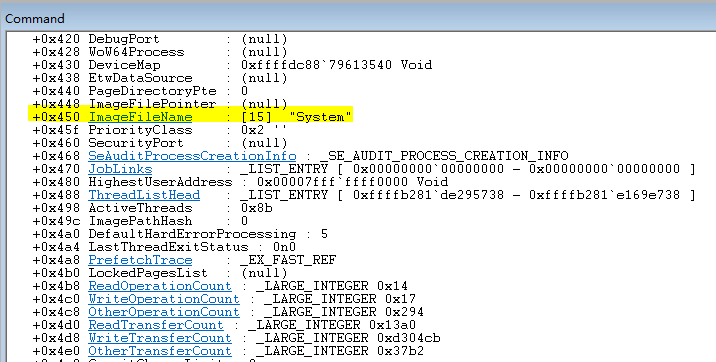Click the DefaultHardErrorProcessing field name

(192, 234)
